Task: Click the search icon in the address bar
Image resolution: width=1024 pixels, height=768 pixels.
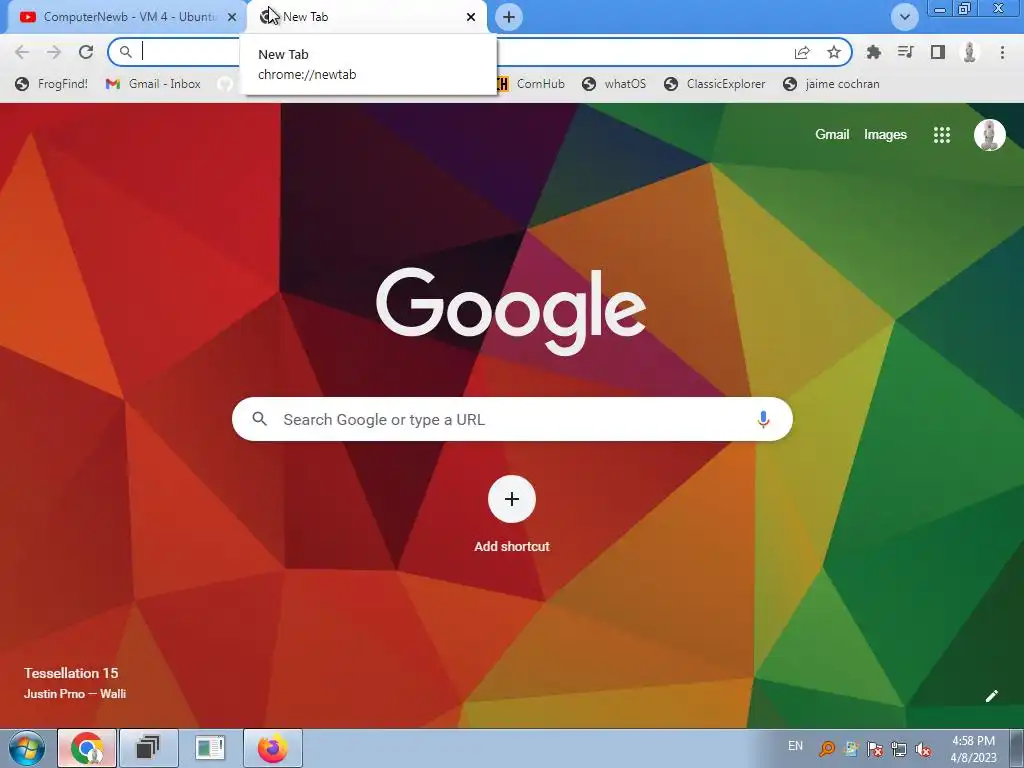Action: coord(125,52)
